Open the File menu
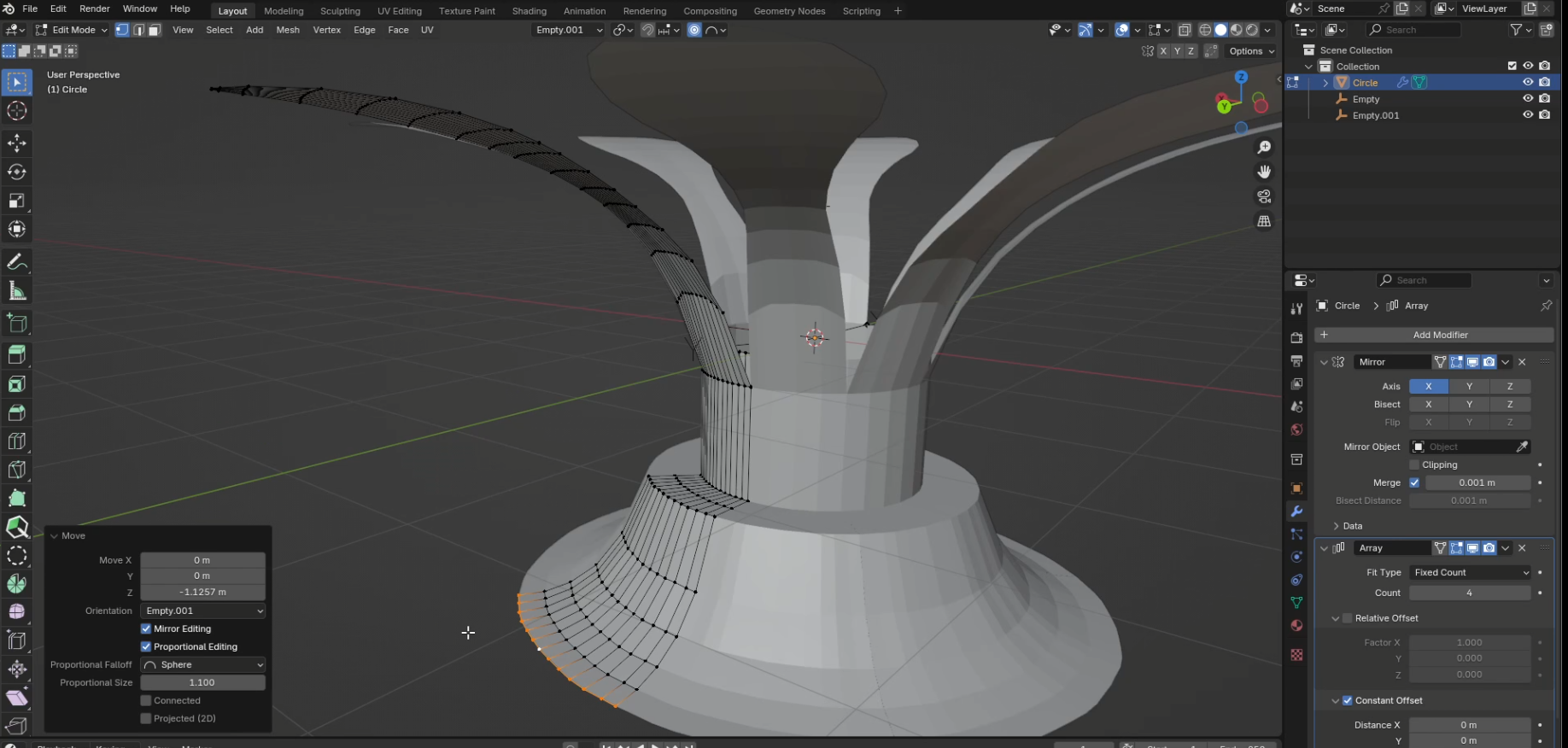The height and width of the screenshot is (748, 1568). pos(30,9)
